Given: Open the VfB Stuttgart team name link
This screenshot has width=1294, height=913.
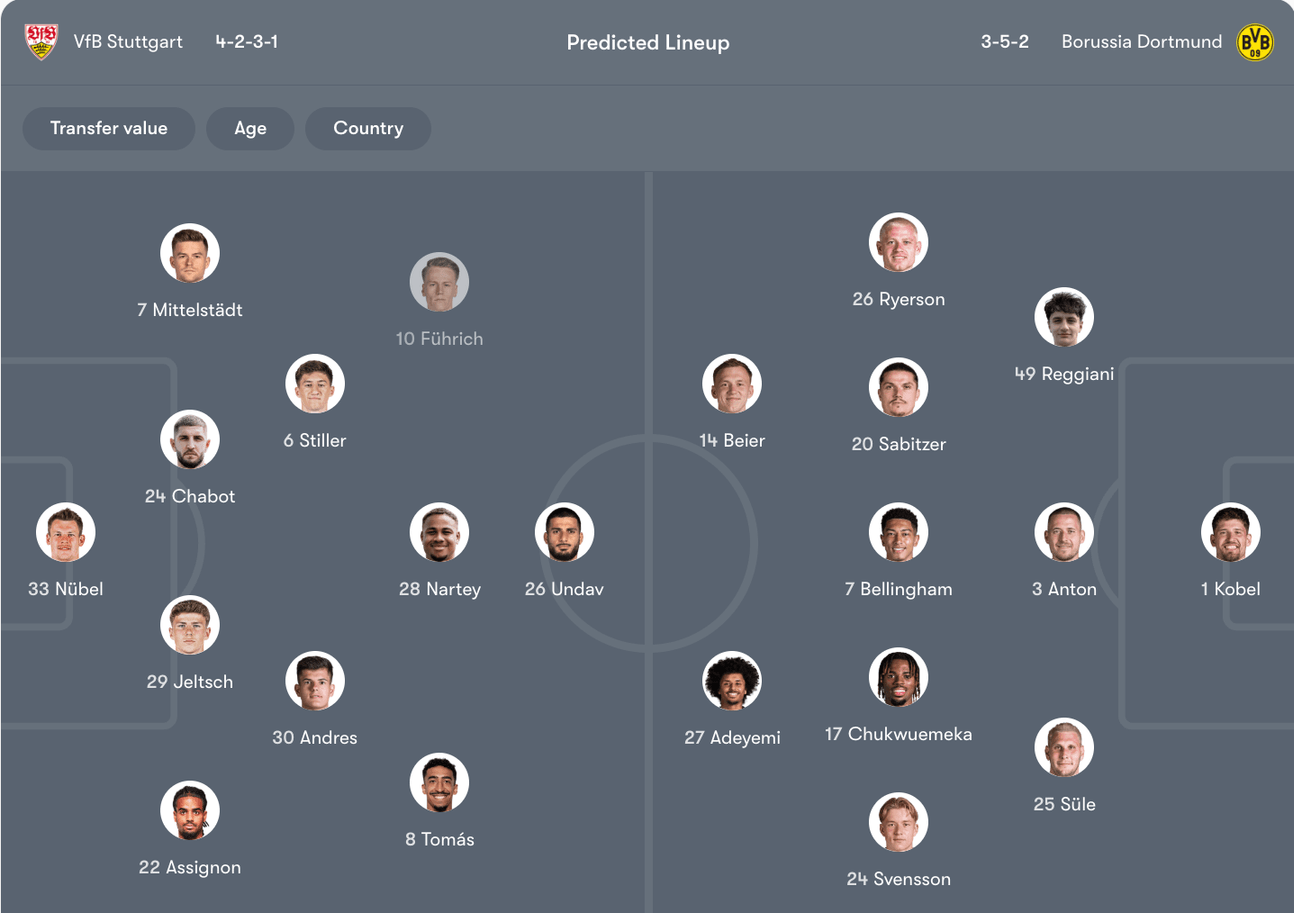Looking at the screenshot, I should click(x=128, y=42).
